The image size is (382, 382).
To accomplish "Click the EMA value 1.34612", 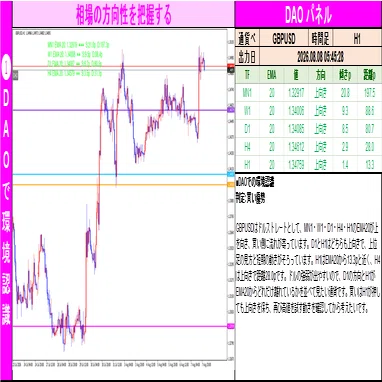I will point(296,147).
